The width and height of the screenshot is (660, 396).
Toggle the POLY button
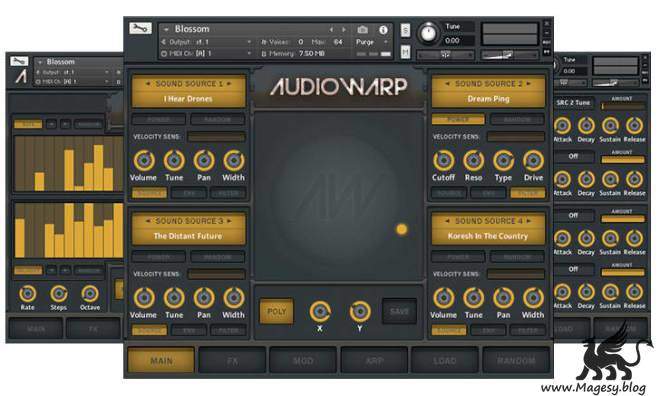pyautogui.click(x=277, y=311)
